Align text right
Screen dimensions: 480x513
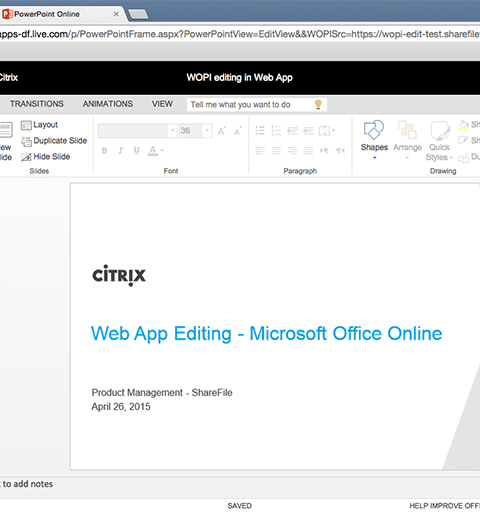[x=292, y=151]
